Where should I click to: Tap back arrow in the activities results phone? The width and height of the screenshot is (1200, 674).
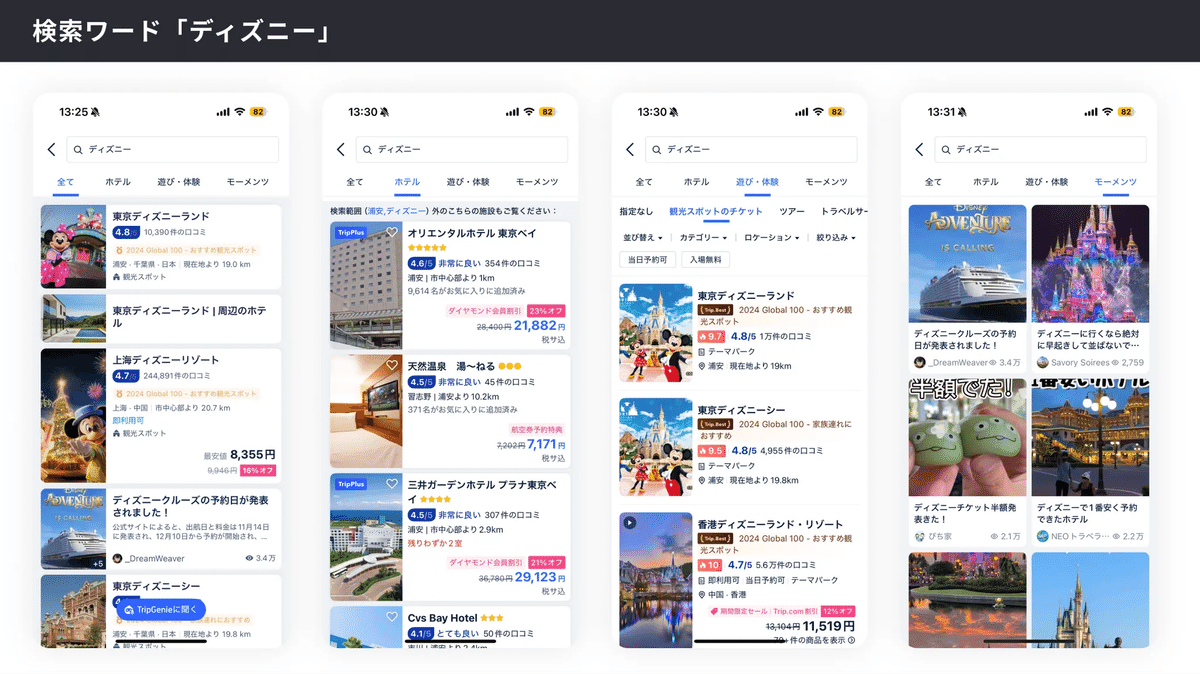[630, 149]
